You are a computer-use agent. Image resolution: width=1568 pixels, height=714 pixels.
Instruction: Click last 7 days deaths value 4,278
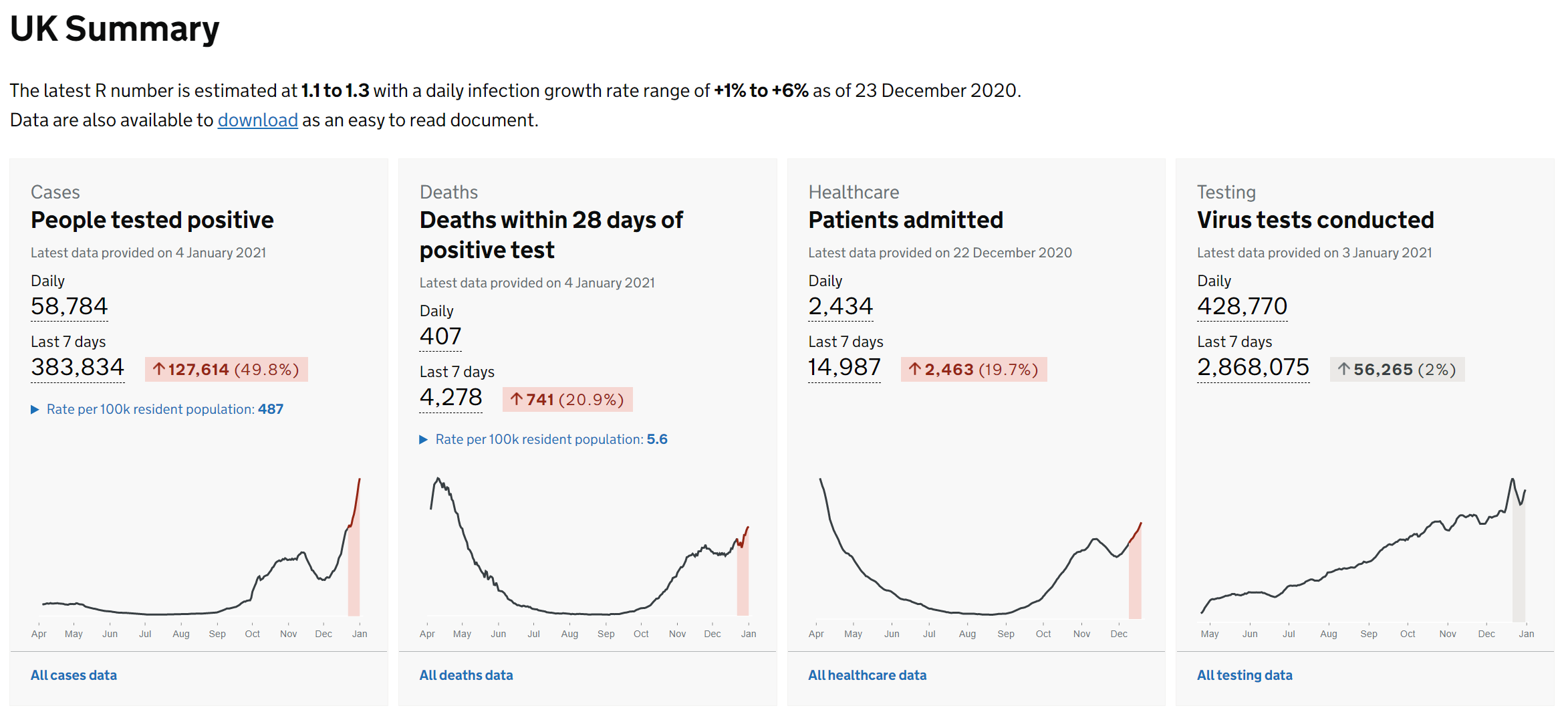click(450, 397)
